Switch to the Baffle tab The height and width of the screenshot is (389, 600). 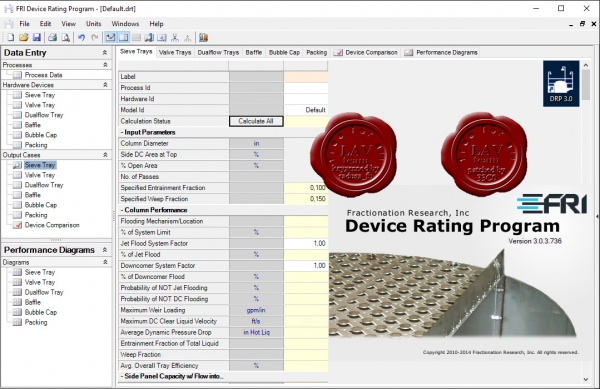(254, 52)
